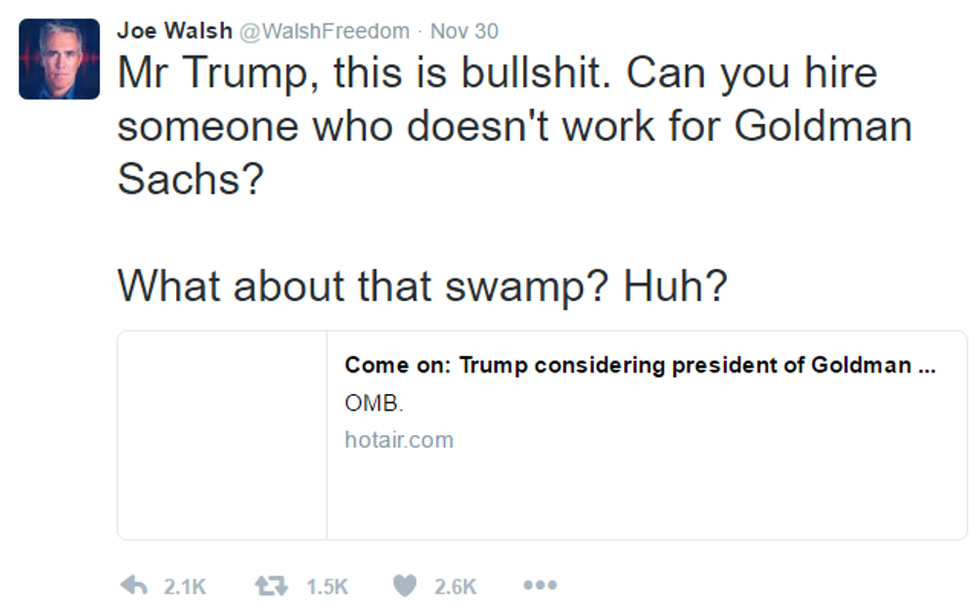The height and width of the screenshot is (611, 980).
Task: Click the 2.6K likes count
Action: tap(455, 587)
